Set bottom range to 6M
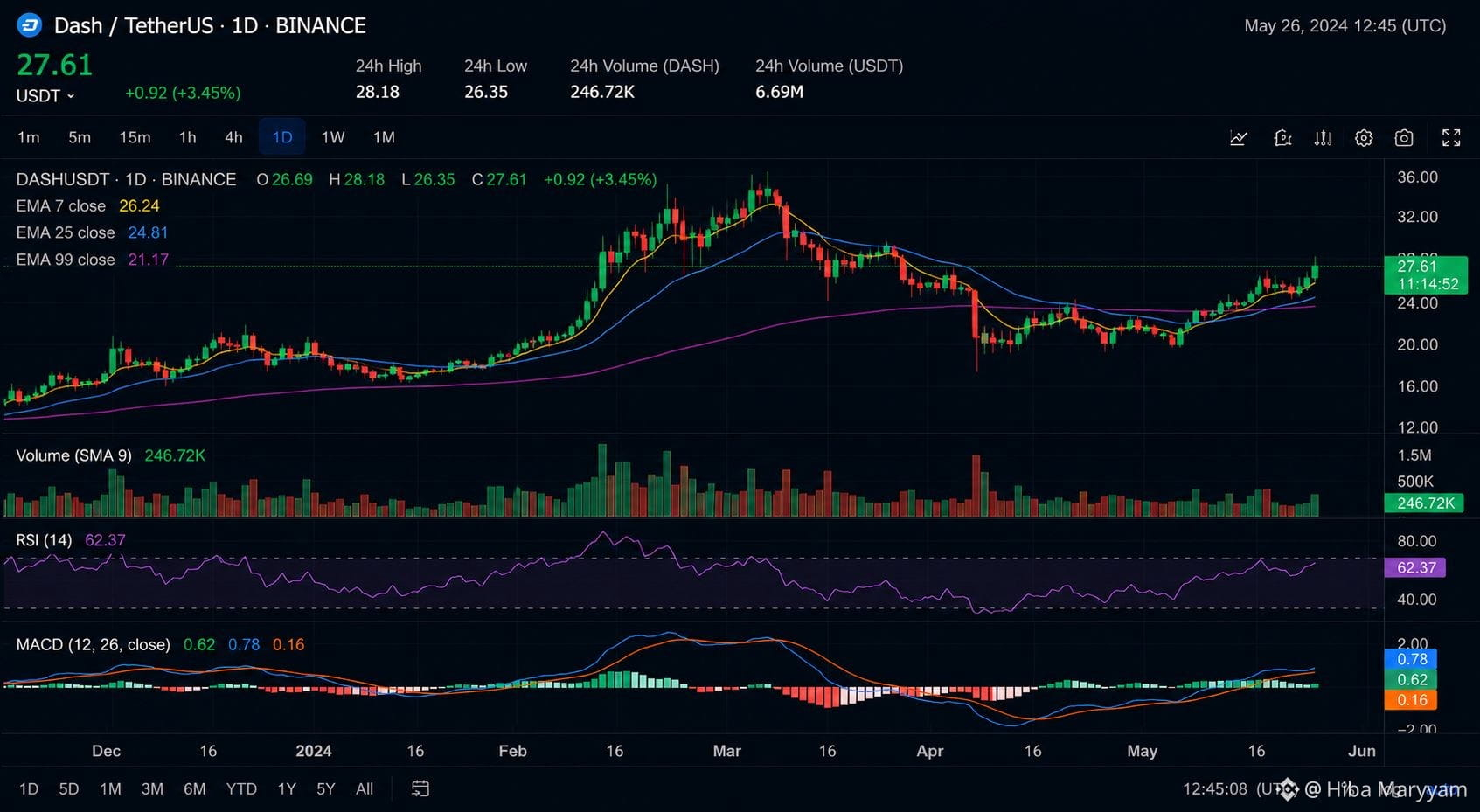1480x812 pixels. click(195, 788)
